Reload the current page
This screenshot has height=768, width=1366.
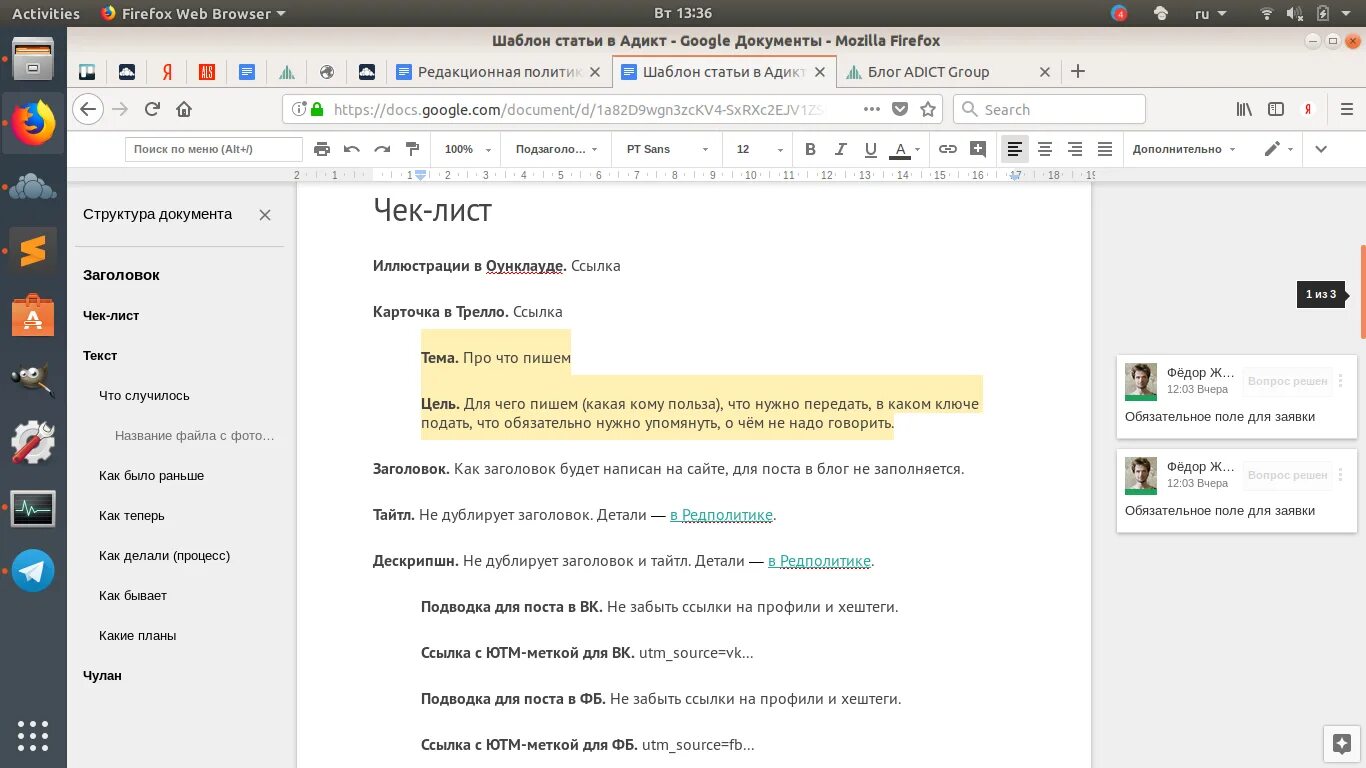152,109
